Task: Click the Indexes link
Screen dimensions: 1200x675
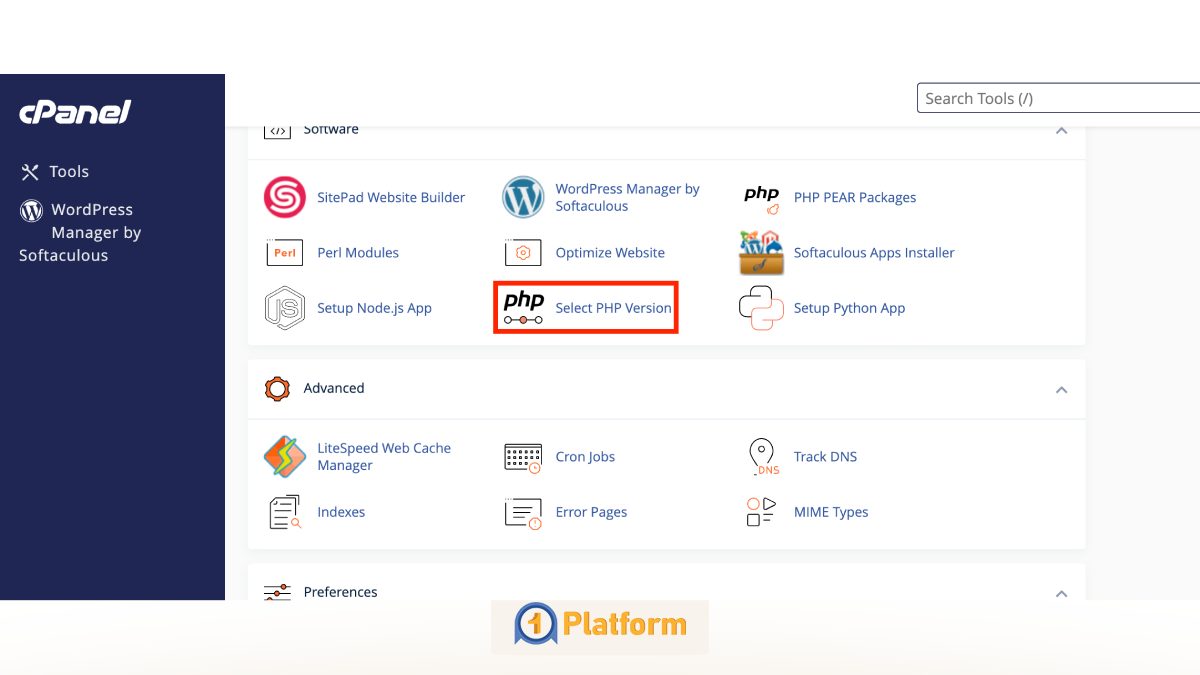Action: pyautogui.click(x=341, y=511)
